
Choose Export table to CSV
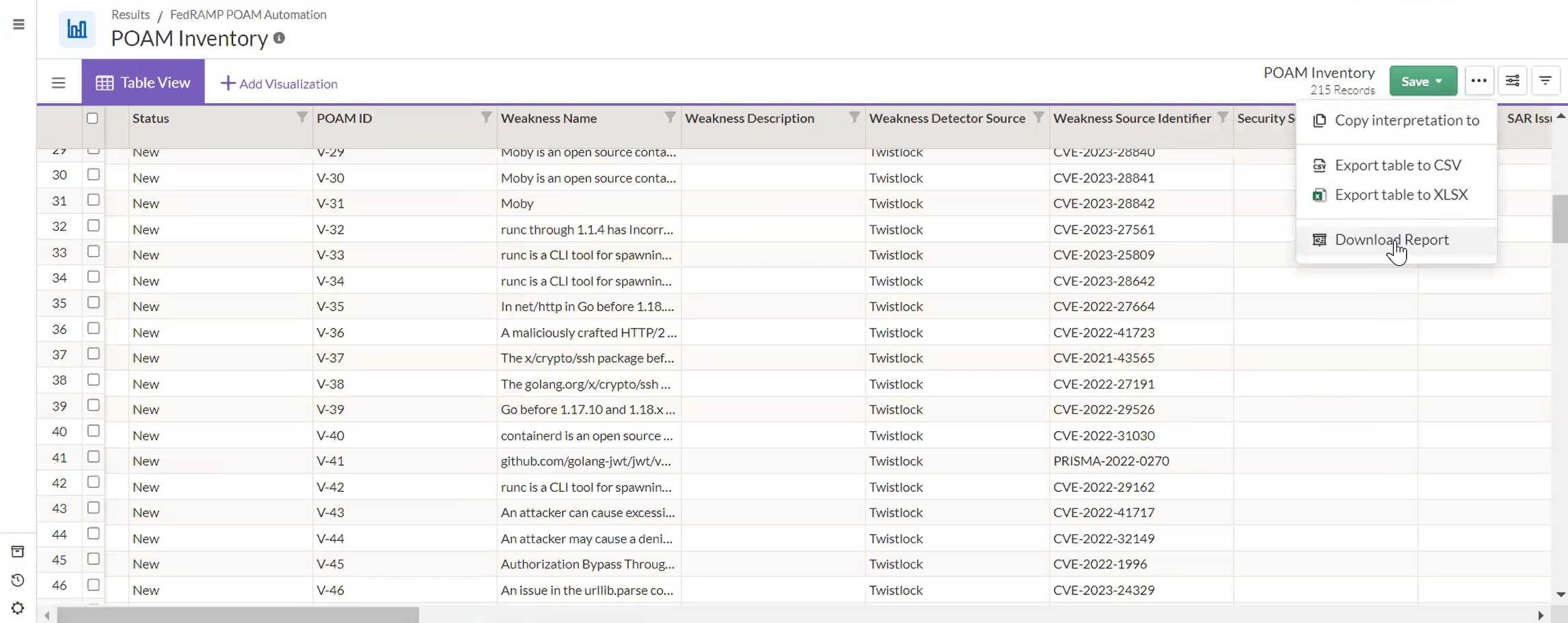pyautogui.click(x=1397, y=165)
